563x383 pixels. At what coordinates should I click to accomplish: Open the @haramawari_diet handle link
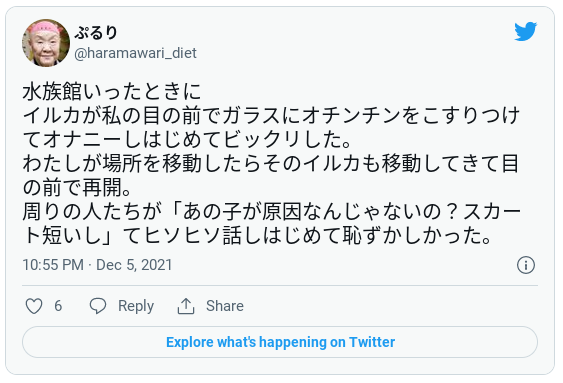tap(135, 53)
